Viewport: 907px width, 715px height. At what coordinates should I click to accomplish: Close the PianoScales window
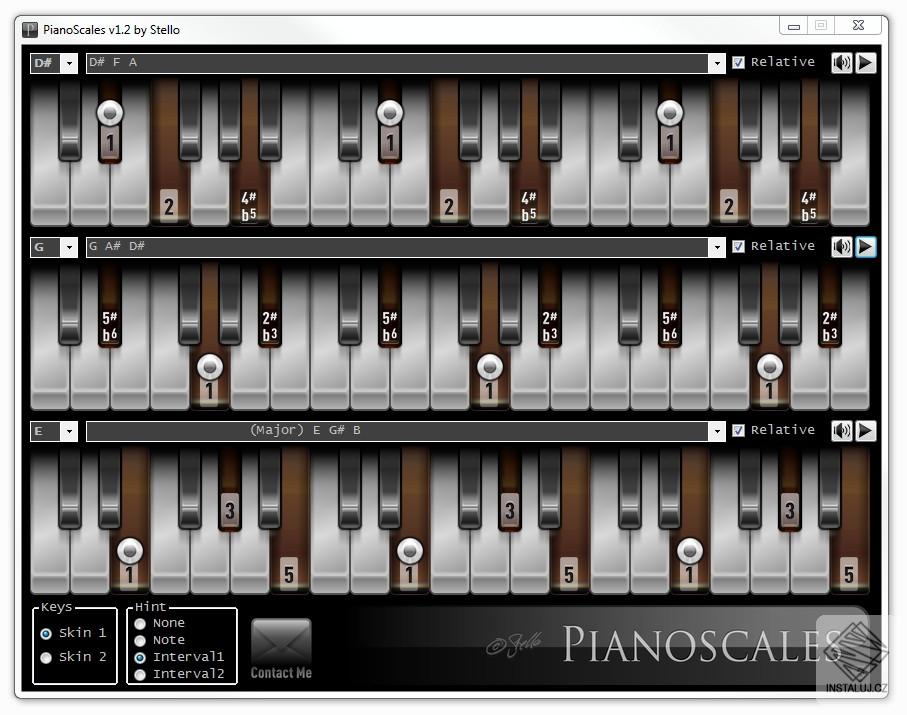(858, 25)
